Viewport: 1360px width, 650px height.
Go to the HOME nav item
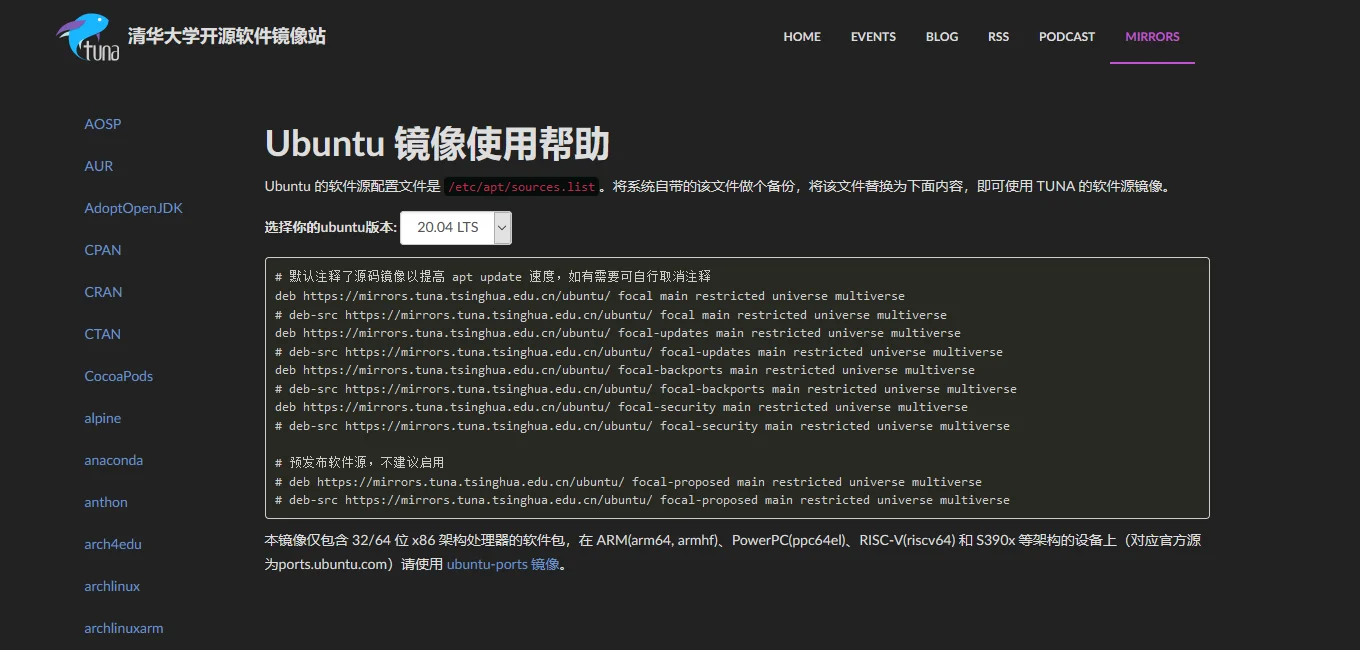coord(802,37)
